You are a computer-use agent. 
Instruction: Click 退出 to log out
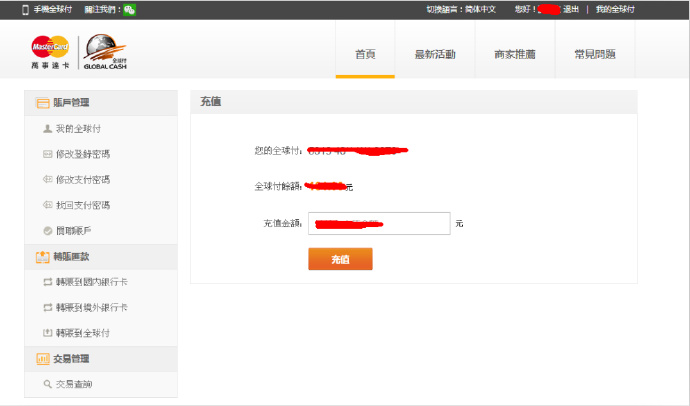(x=571, y=9)
